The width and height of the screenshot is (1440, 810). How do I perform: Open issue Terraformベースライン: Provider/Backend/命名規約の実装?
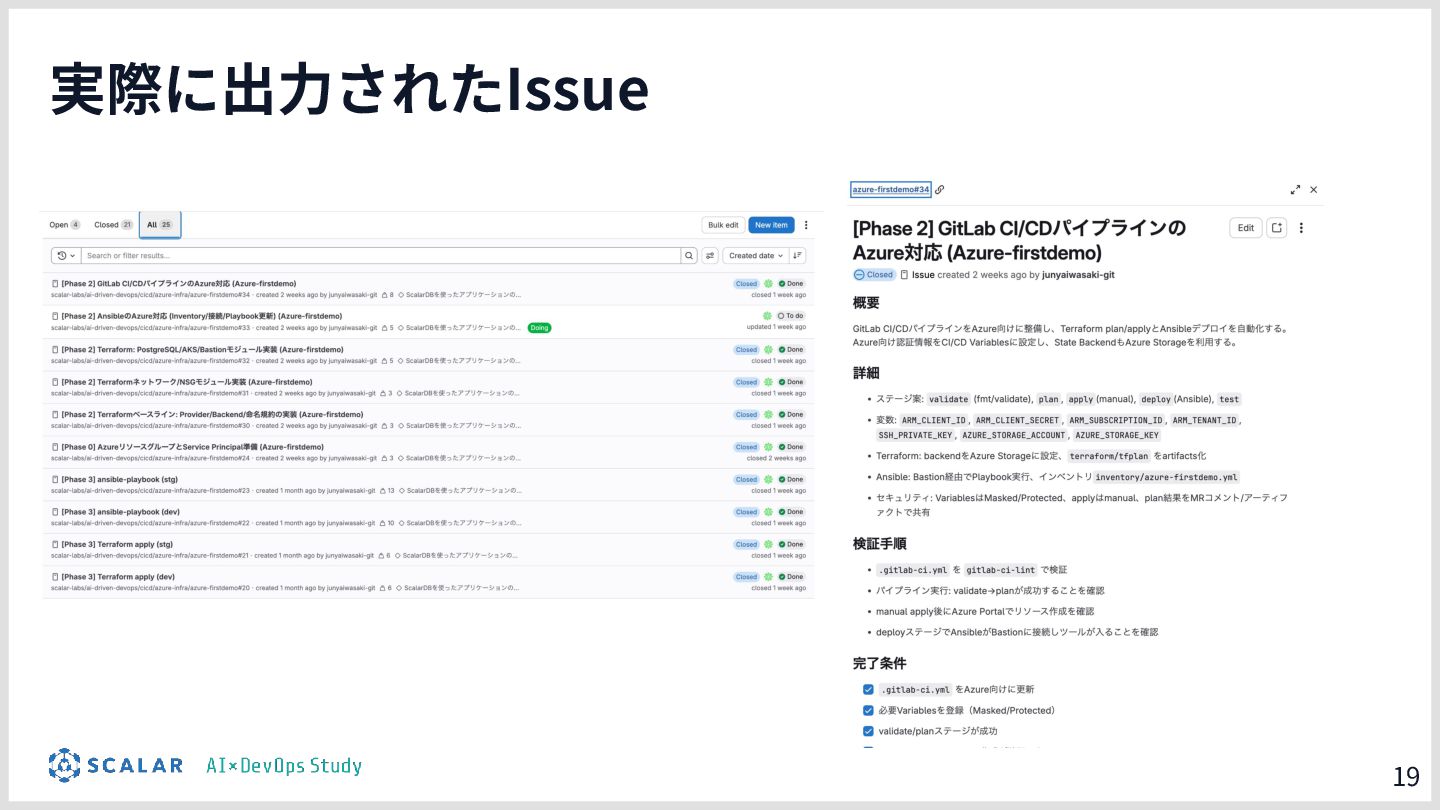[x=212, y=414]
